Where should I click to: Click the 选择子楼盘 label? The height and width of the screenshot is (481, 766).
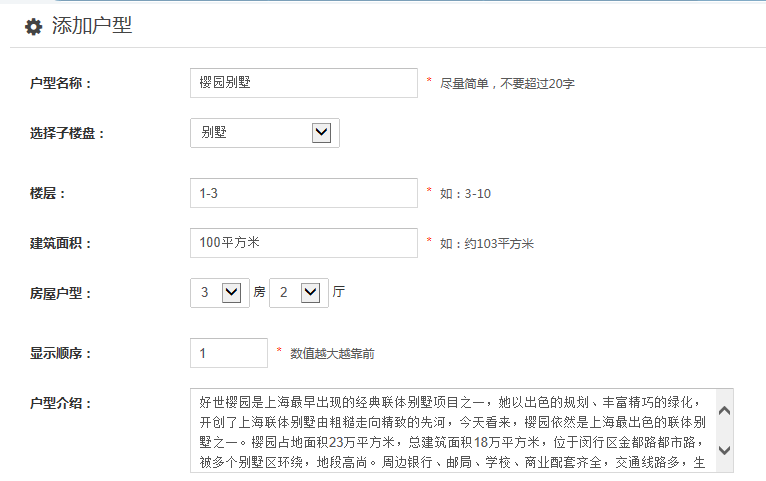pos(67,133)
